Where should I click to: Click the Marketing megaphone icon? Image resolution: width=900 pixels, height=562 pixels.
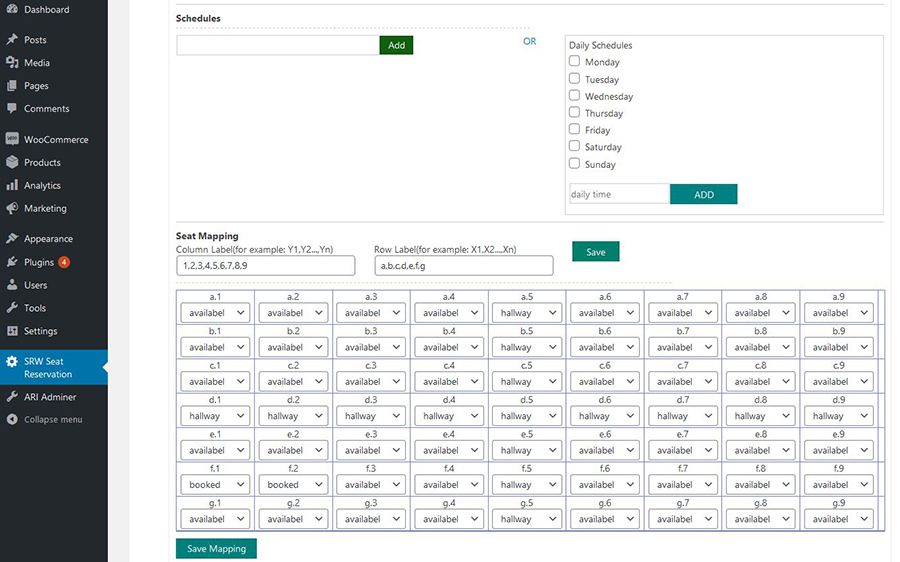[x=12, y=209]
